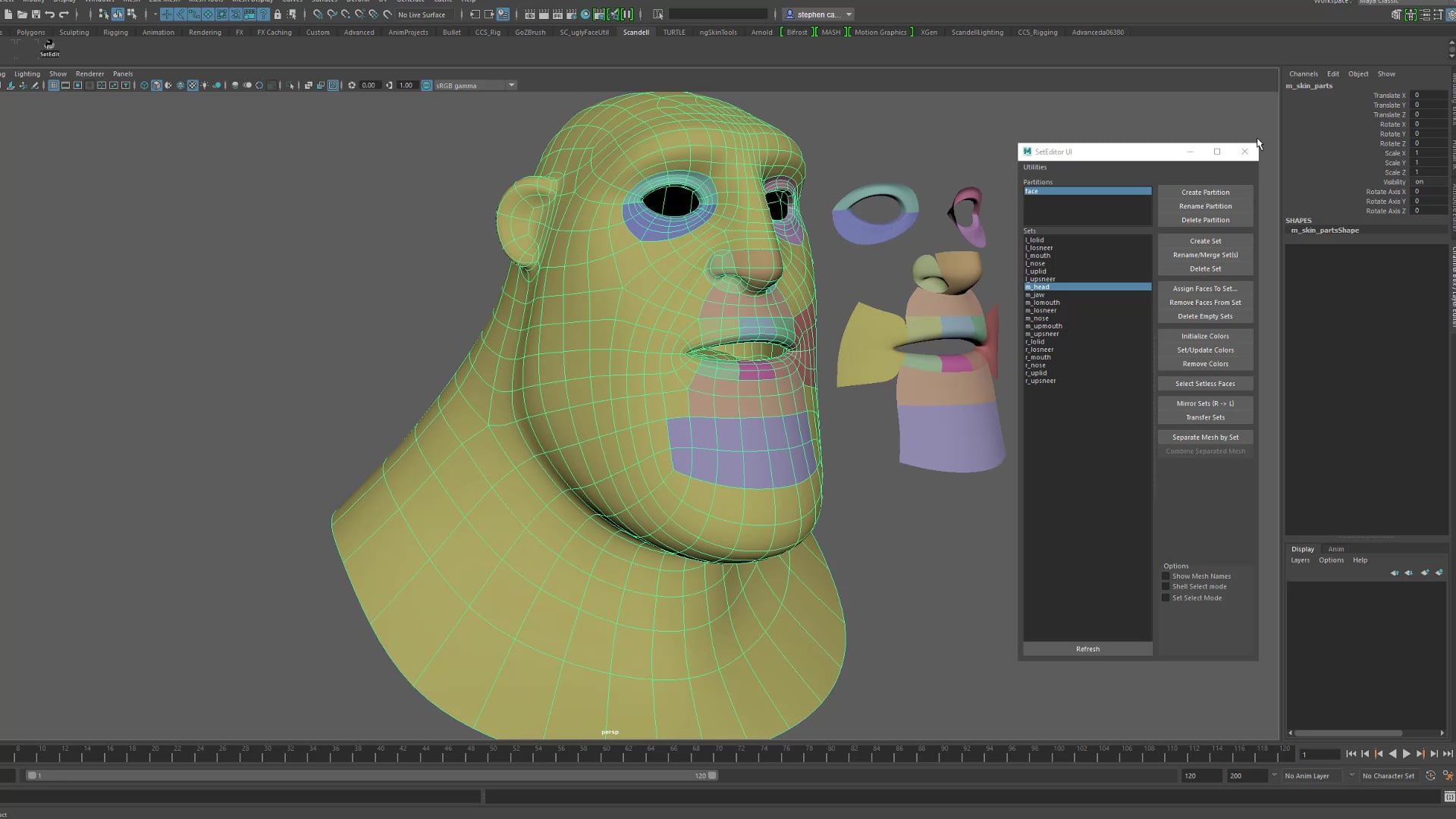
Task: Open the Panels menu above the viewport
Action: click(x=123, y=74)
